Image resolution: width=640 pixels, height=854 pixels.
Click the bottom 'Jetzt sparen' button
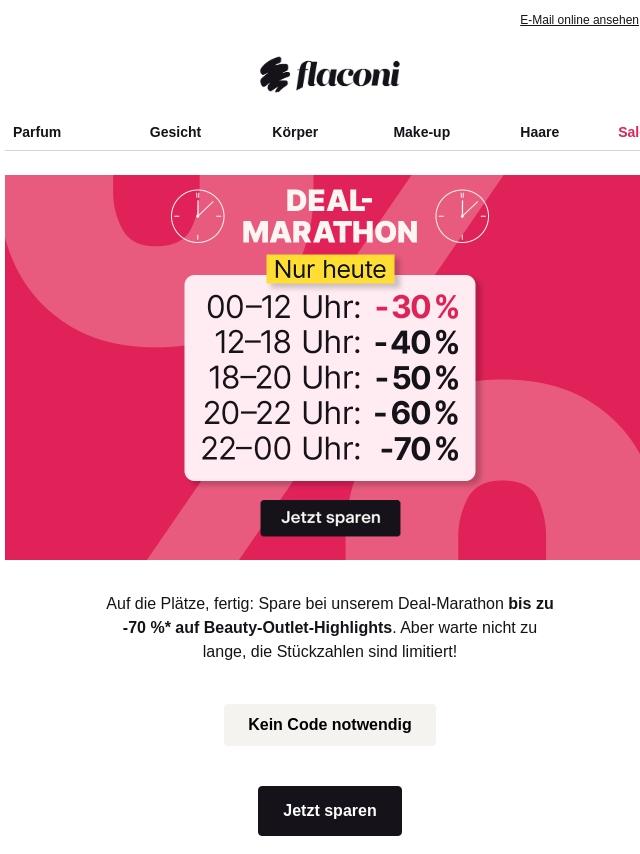(330, 810)
